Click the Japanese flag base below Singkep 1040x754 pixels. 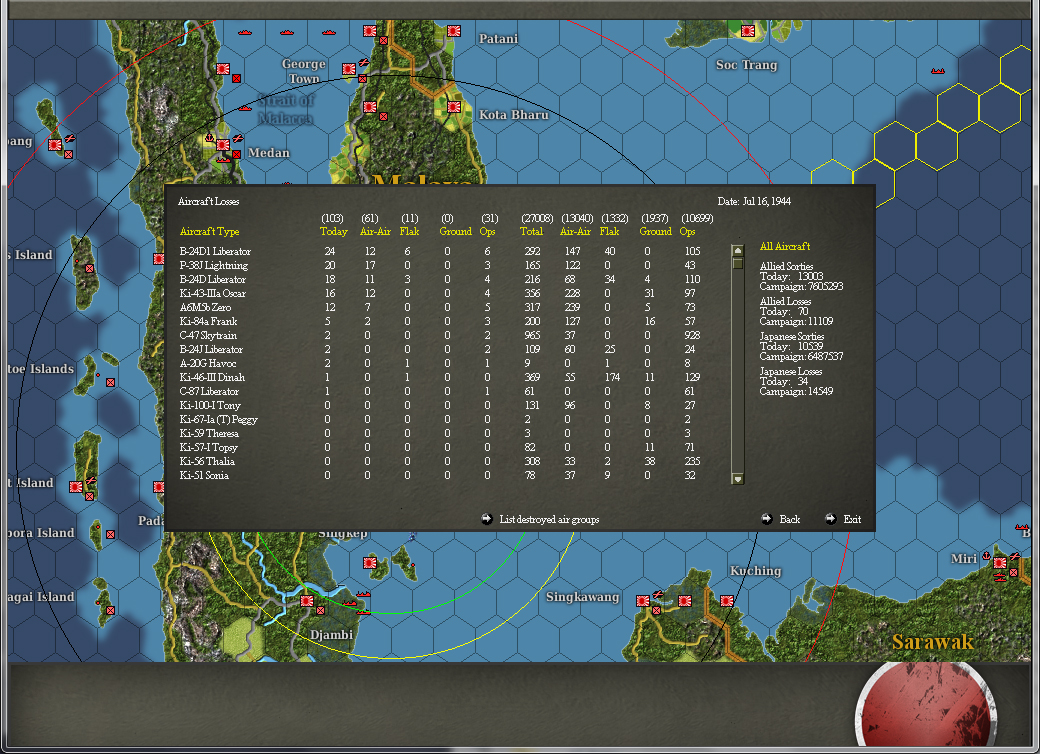coord(370,563)
